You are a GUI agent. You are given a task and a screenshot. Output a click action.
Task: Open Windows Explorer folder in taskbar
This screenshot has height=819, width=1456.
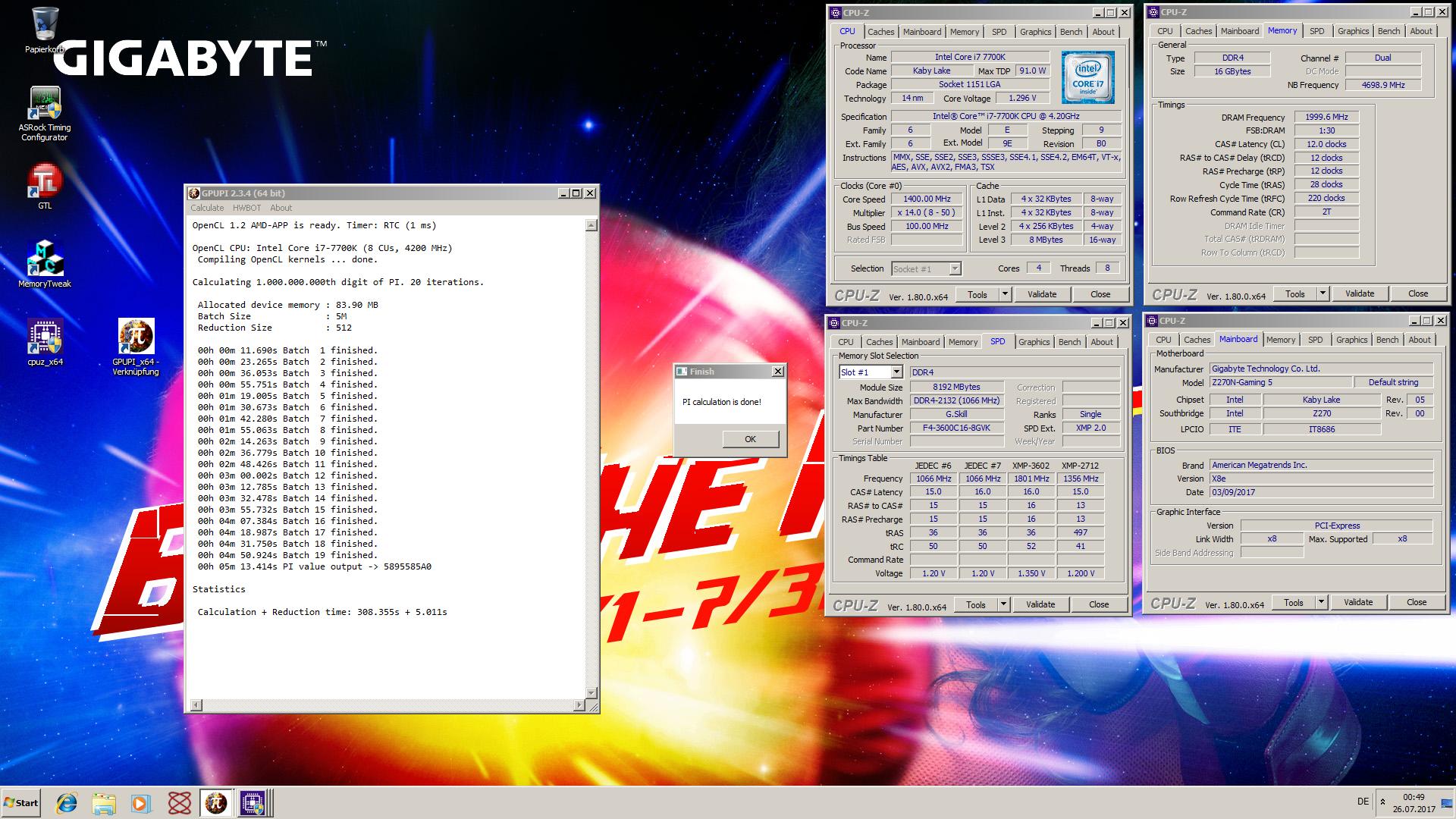point(104,803)
